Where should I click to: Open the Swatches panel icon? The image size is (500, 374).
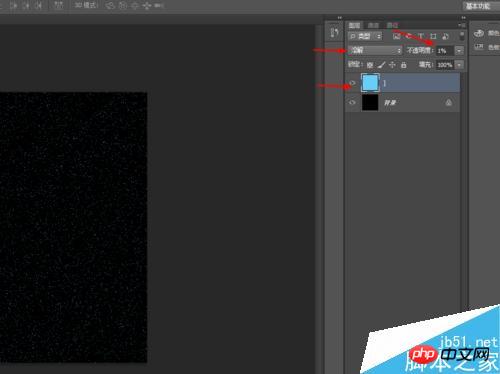(x=479, y=47)
